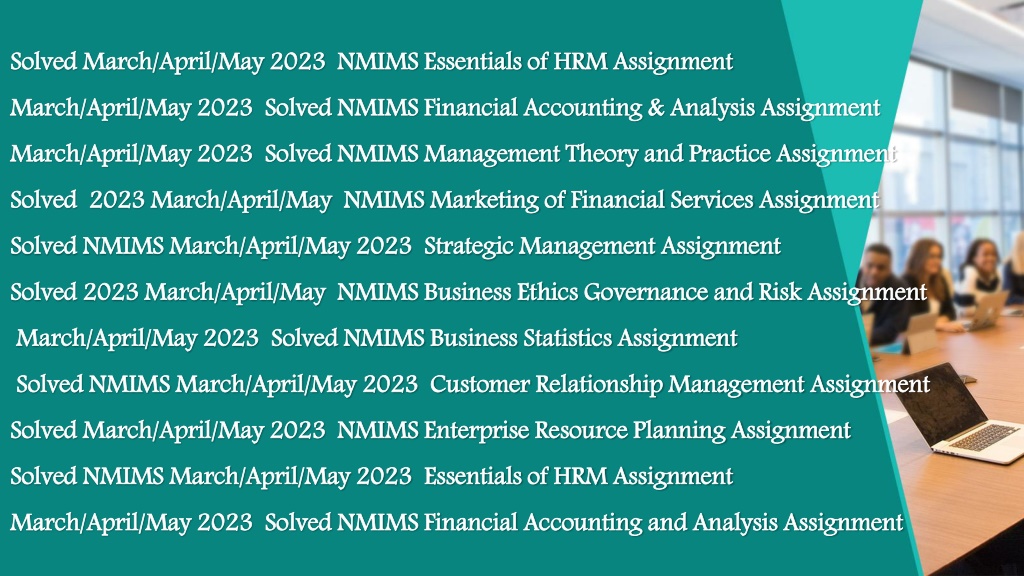Click the man at the meeting table
Viewport: 1024px width, 576px height.
pos(885,294)
